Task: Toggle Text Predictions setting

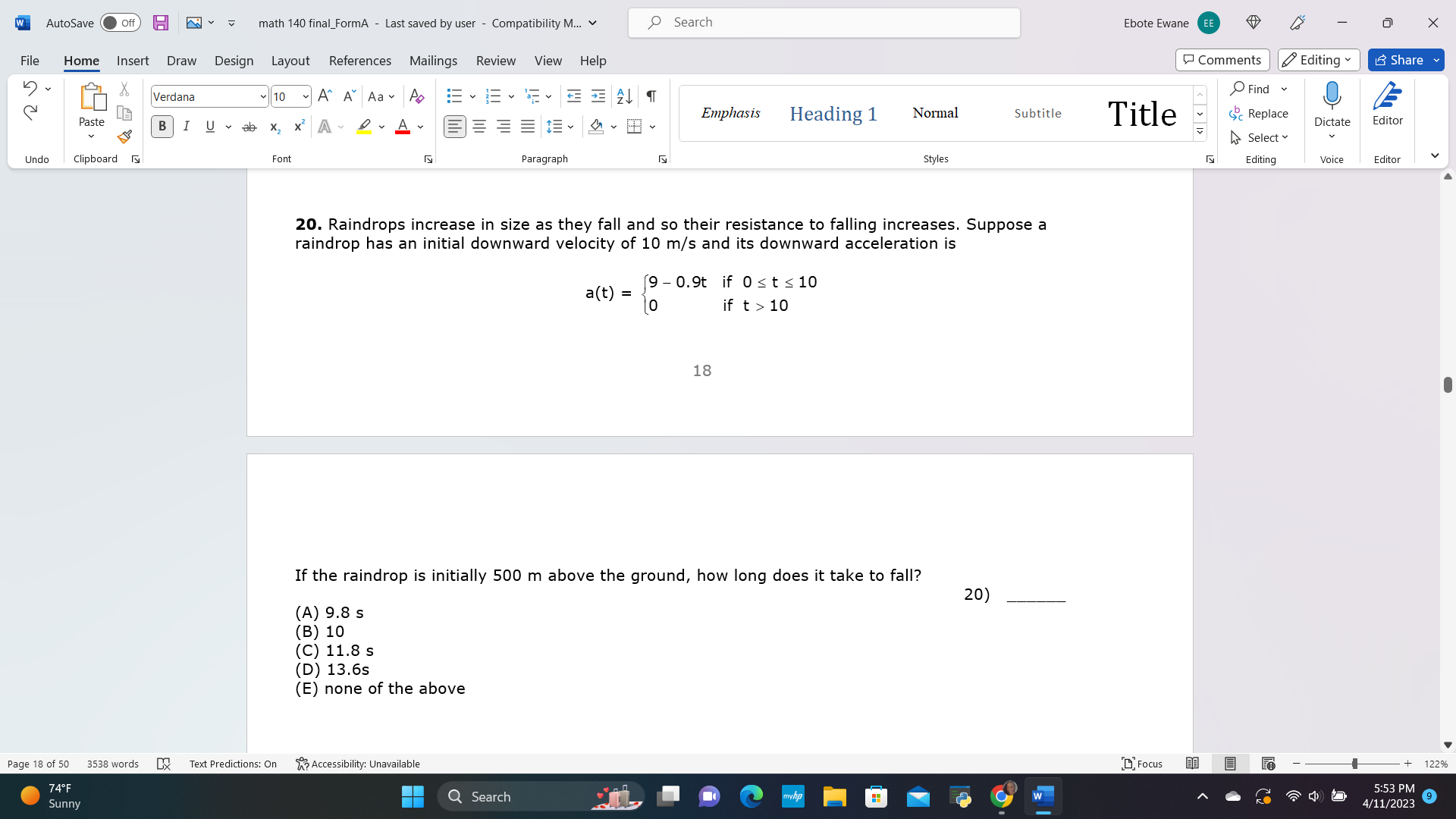Action: [233, 764]
